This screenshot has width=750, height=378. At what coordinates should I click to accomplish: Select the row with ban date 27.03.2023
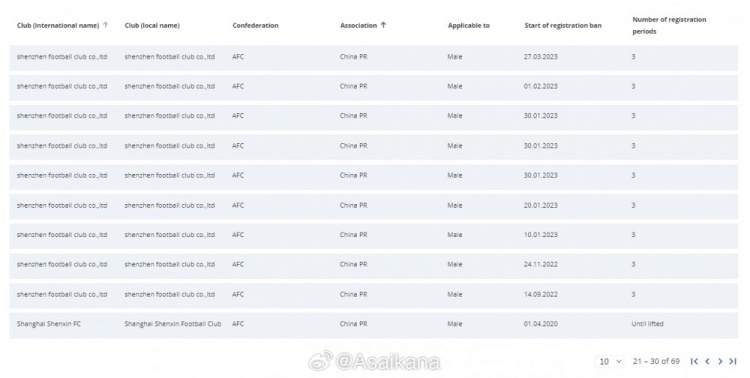tap(374, 57)
